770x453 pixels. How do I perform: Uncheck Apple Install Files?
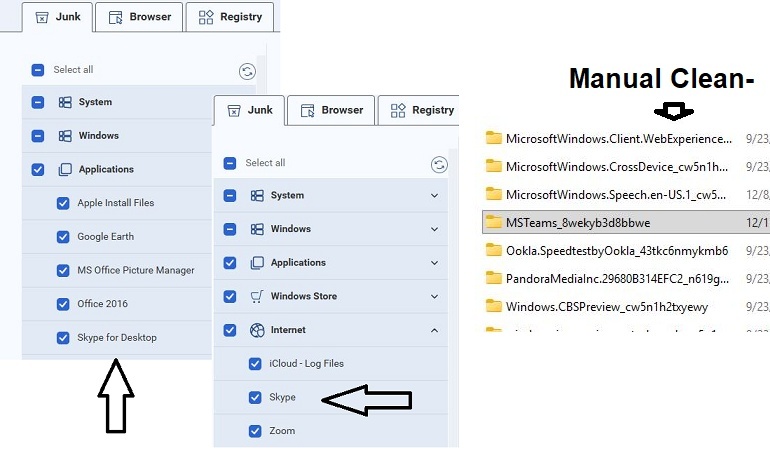tap(63, 203)
